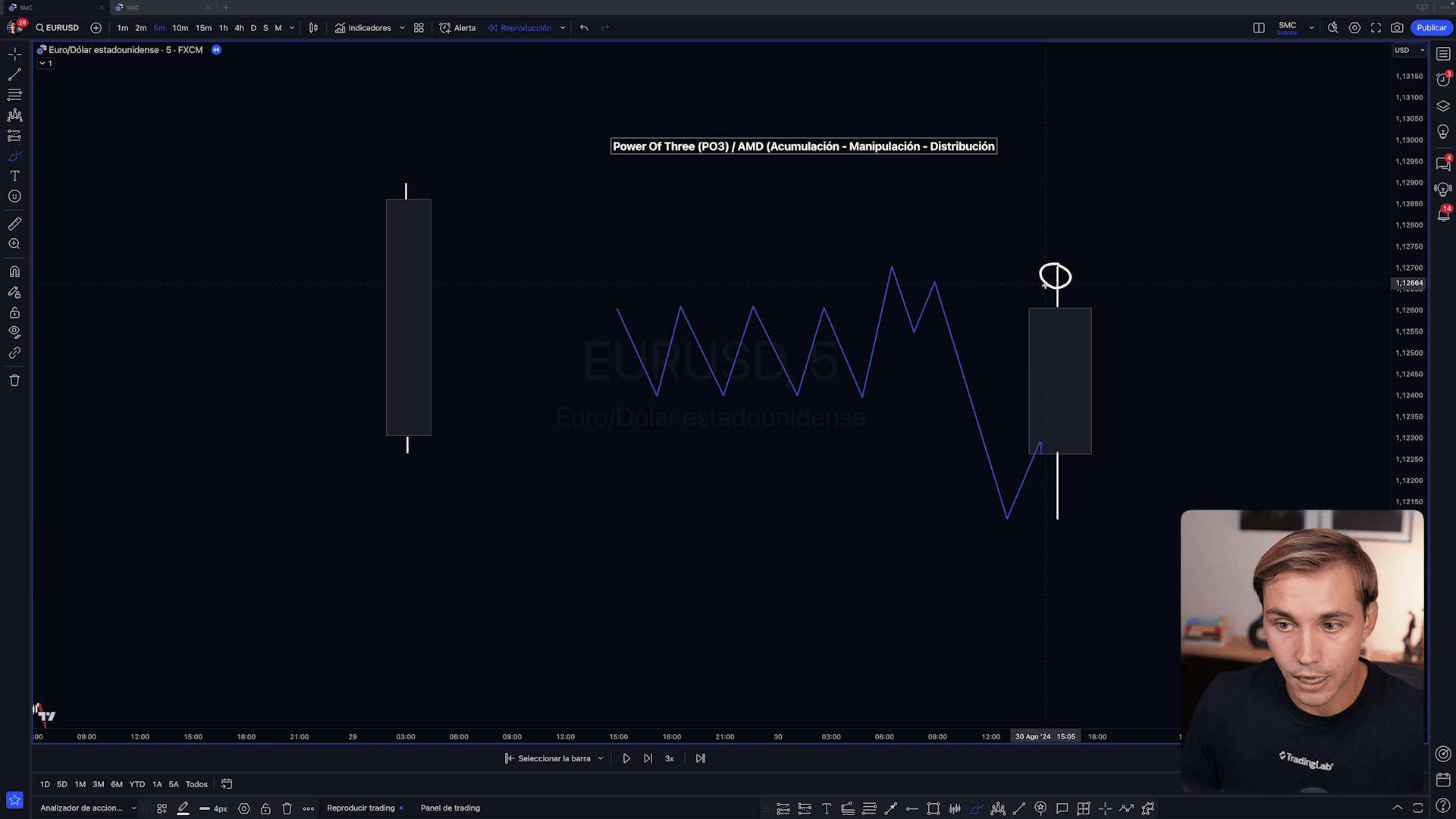Toggle hide all drawings eye icon
The height and width of the screenshot is (819, 1456).
coord(14,332)
